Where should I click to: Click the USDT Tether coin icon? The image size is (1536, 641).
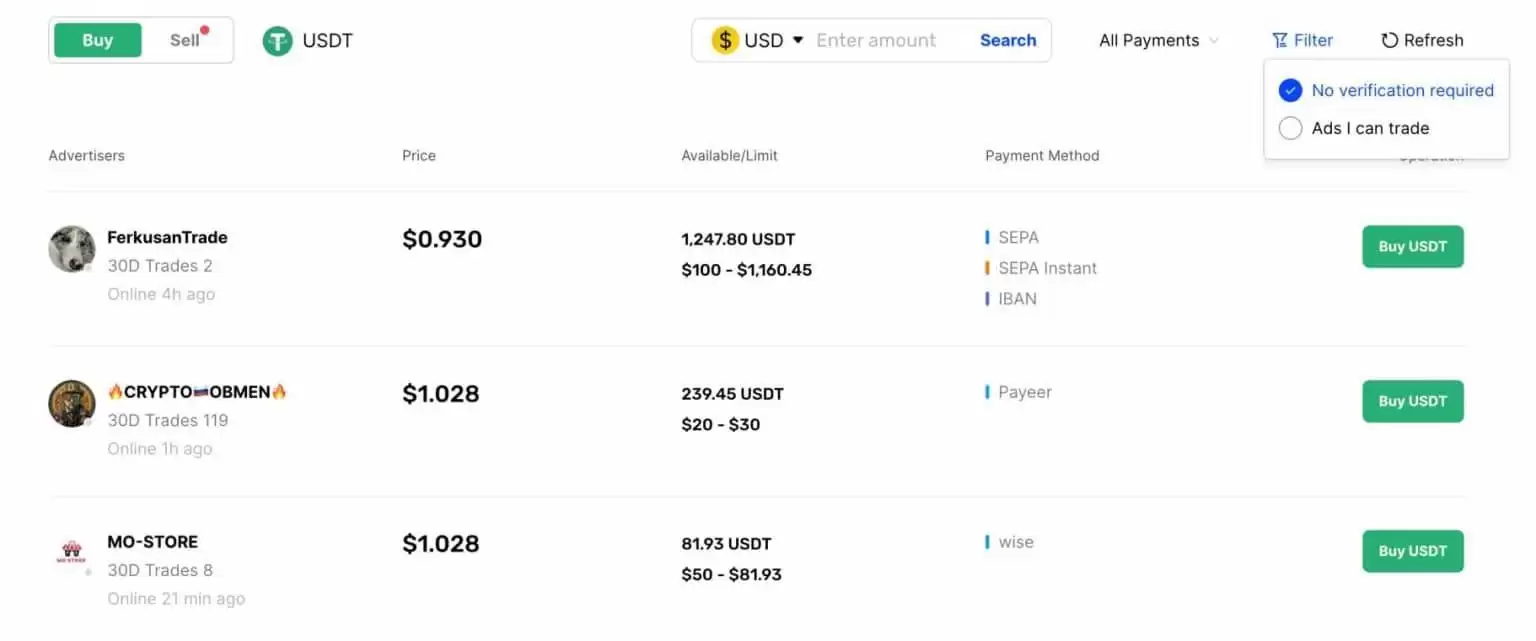point(277,41)
